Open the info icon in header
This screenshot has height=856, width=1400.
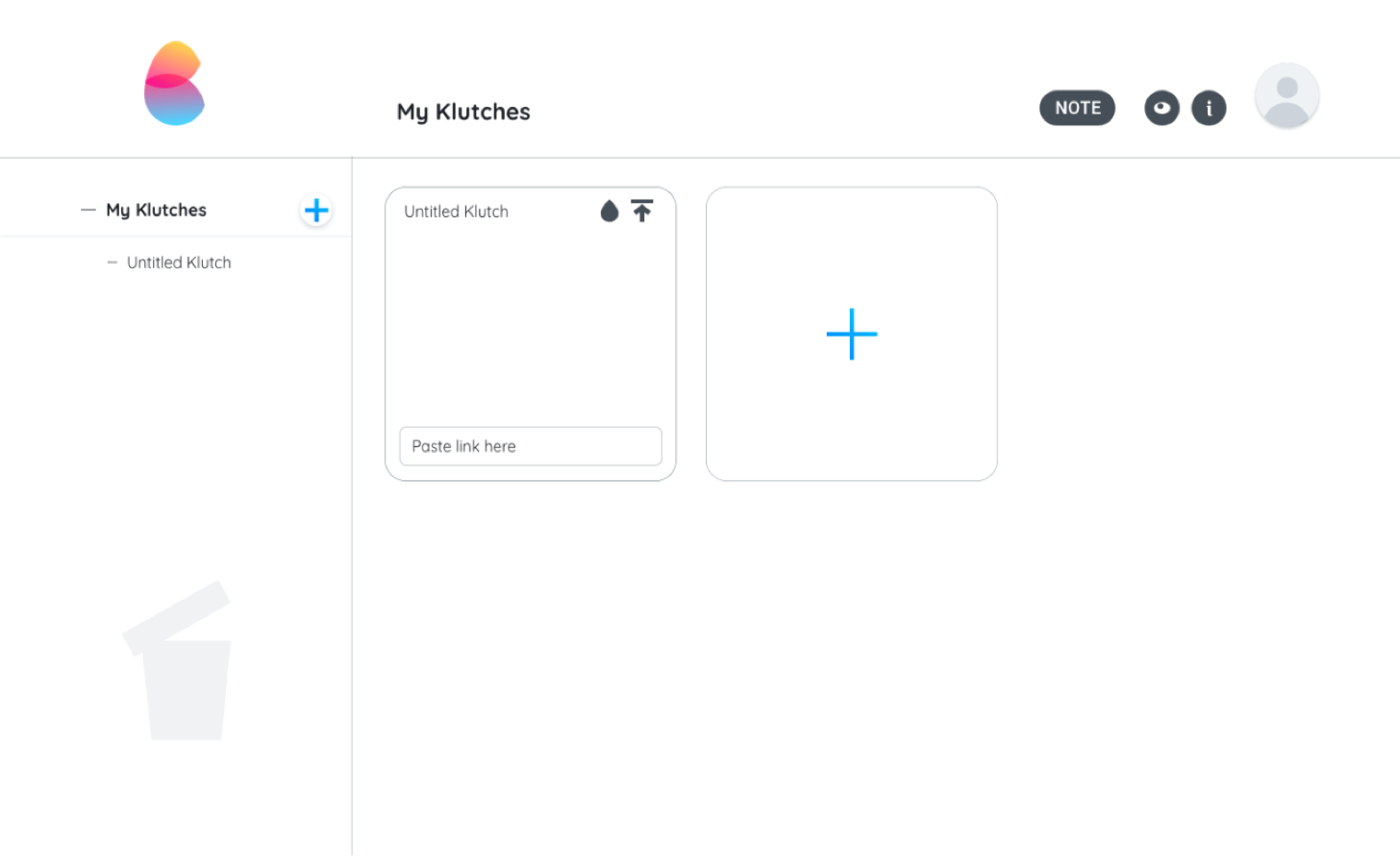click(1209, 108)
